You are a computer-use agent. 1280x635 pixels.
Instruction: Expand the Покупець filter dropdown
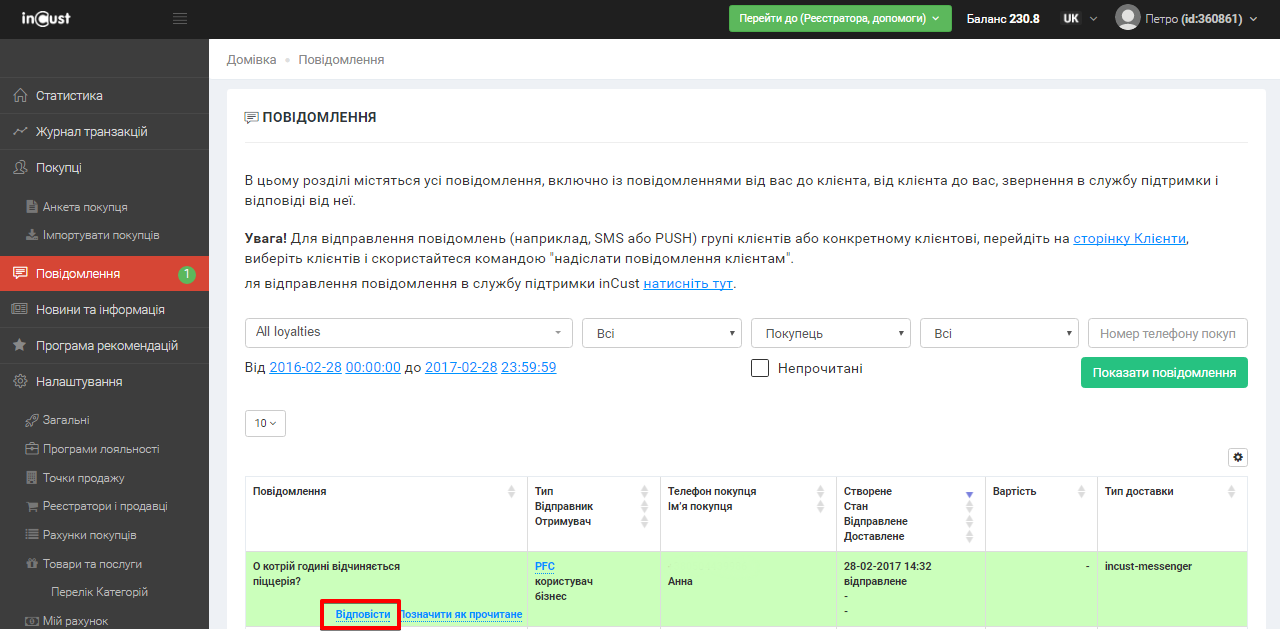click(x=830, y=333)
